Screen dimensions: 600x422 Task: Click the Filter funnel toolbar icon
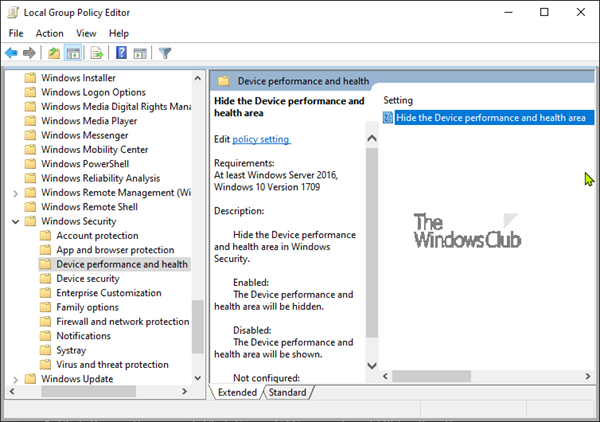(165, 53)
